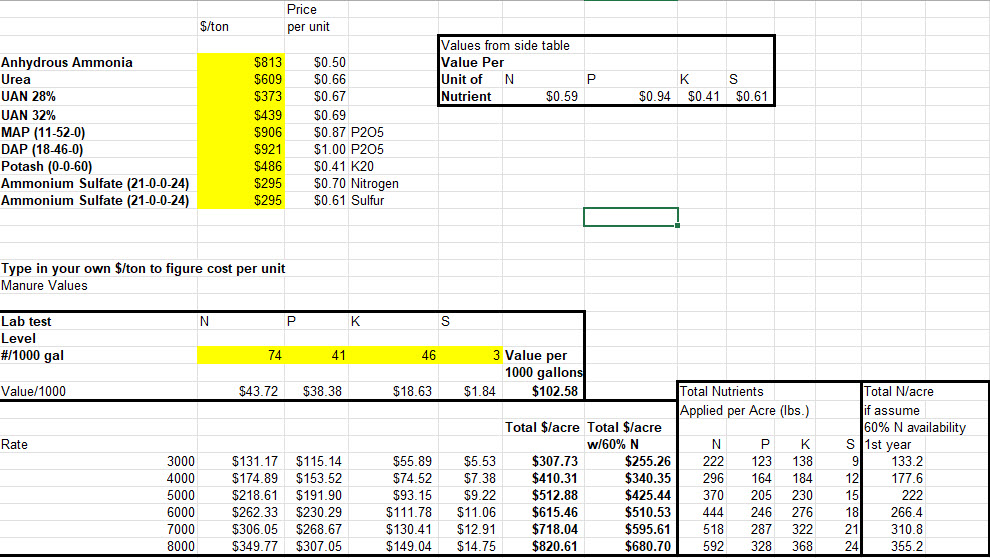Viewport: 990px width, 558px height.
Task: Click the '$/ton' column header
Action: pos(214,27)
